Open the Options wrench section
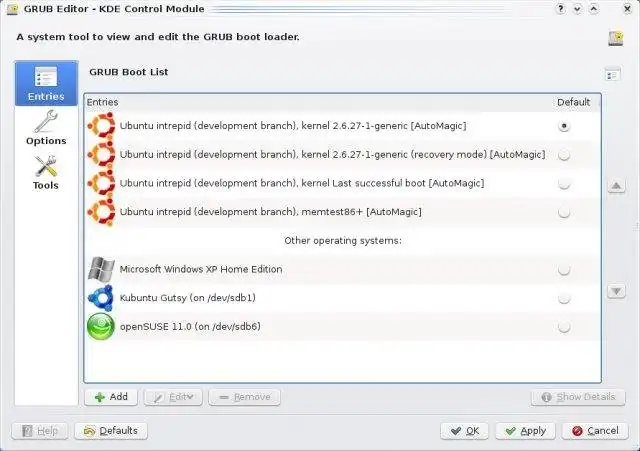 pos(46,128)
